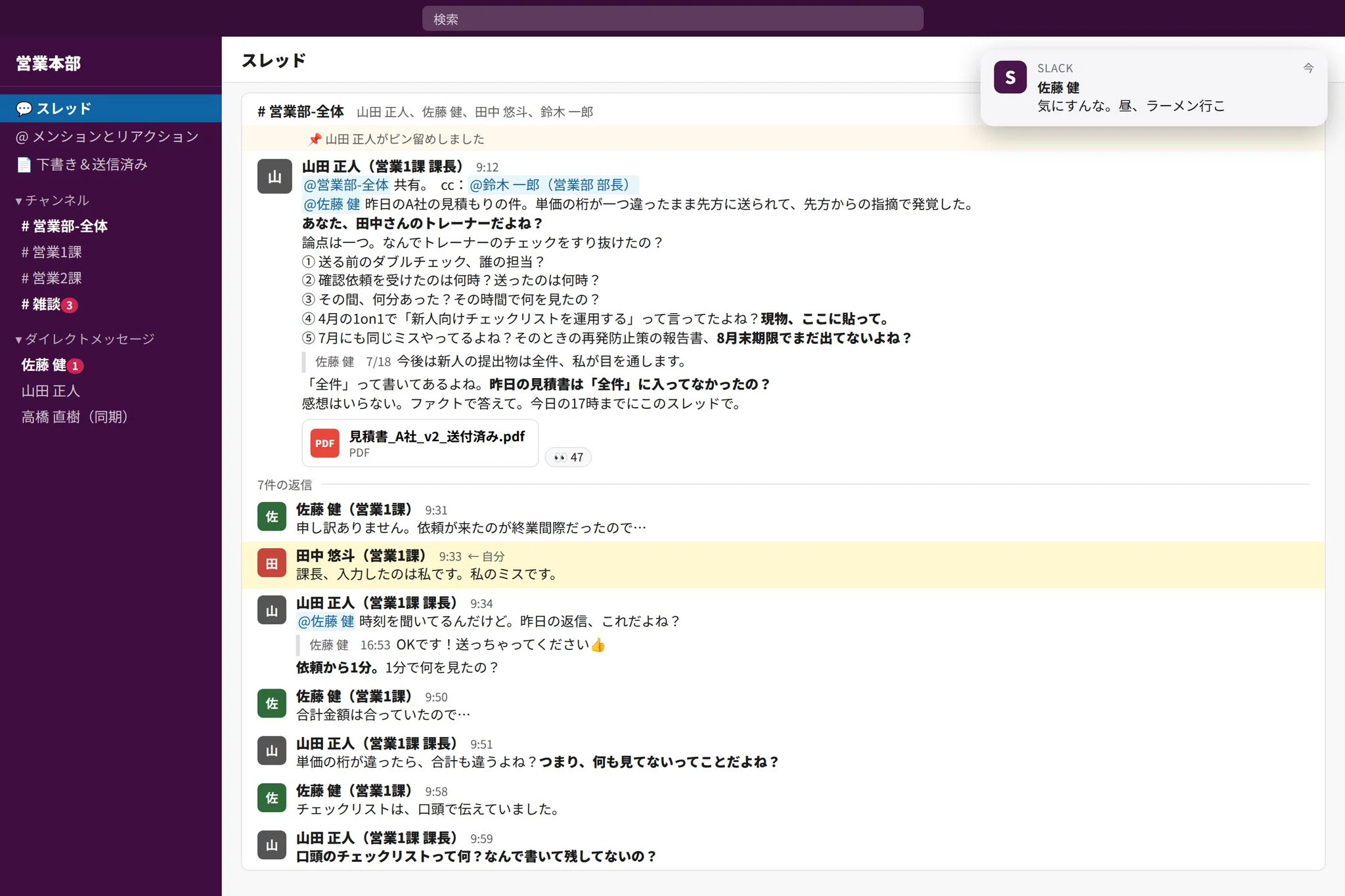This screenshot has width=1345, height=896.
Task: Click the 営業本部 workspace name
Action: [49, 64]
